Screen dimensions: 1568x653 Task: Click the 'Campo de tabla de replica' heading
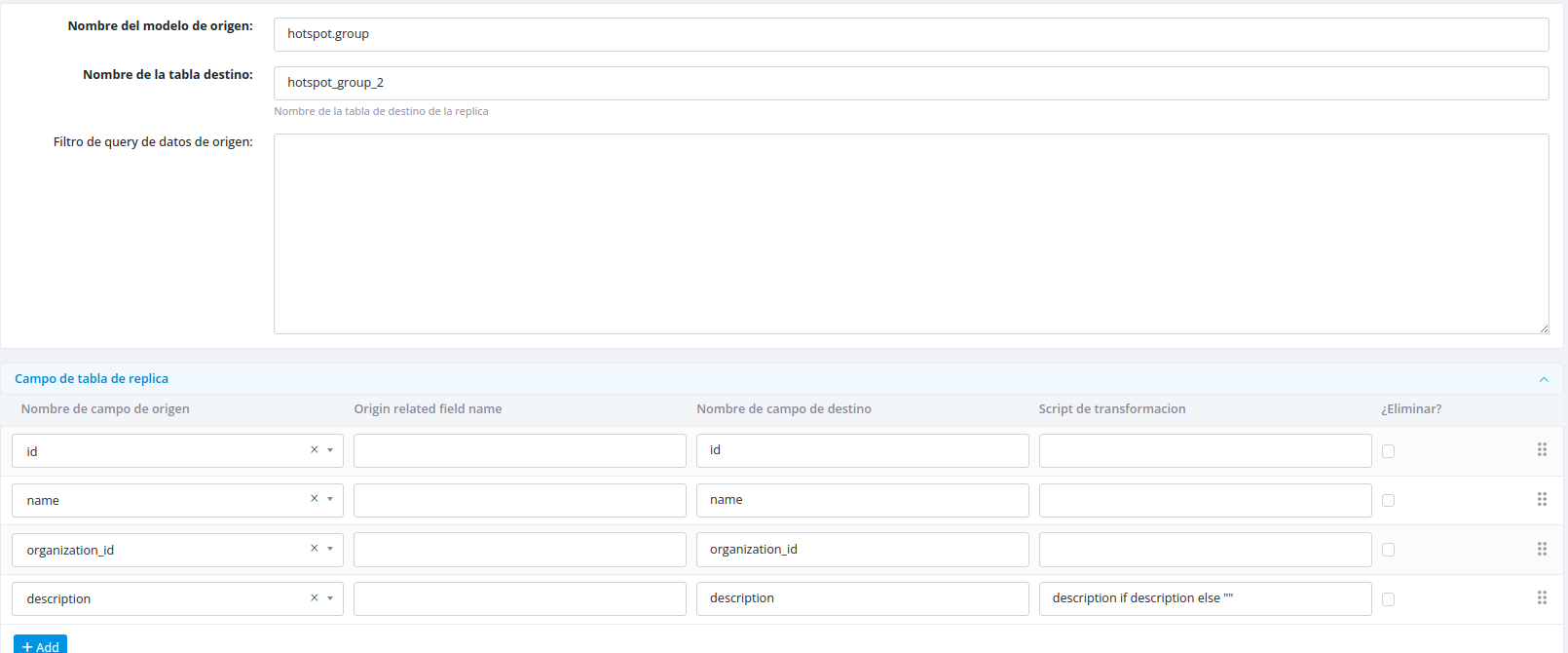92,379
